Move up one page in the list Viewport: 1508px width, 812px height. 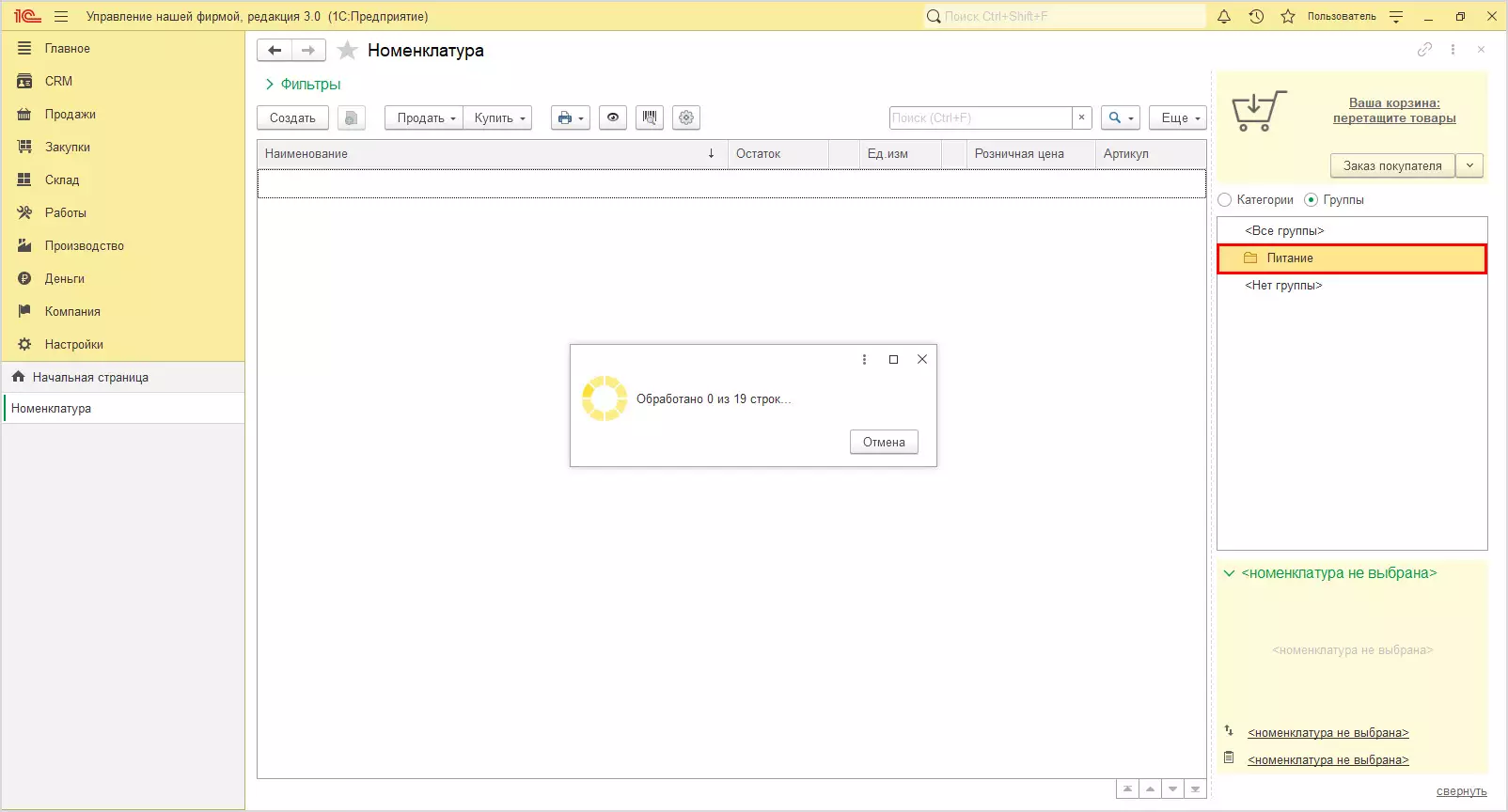tap(1150, 789)
